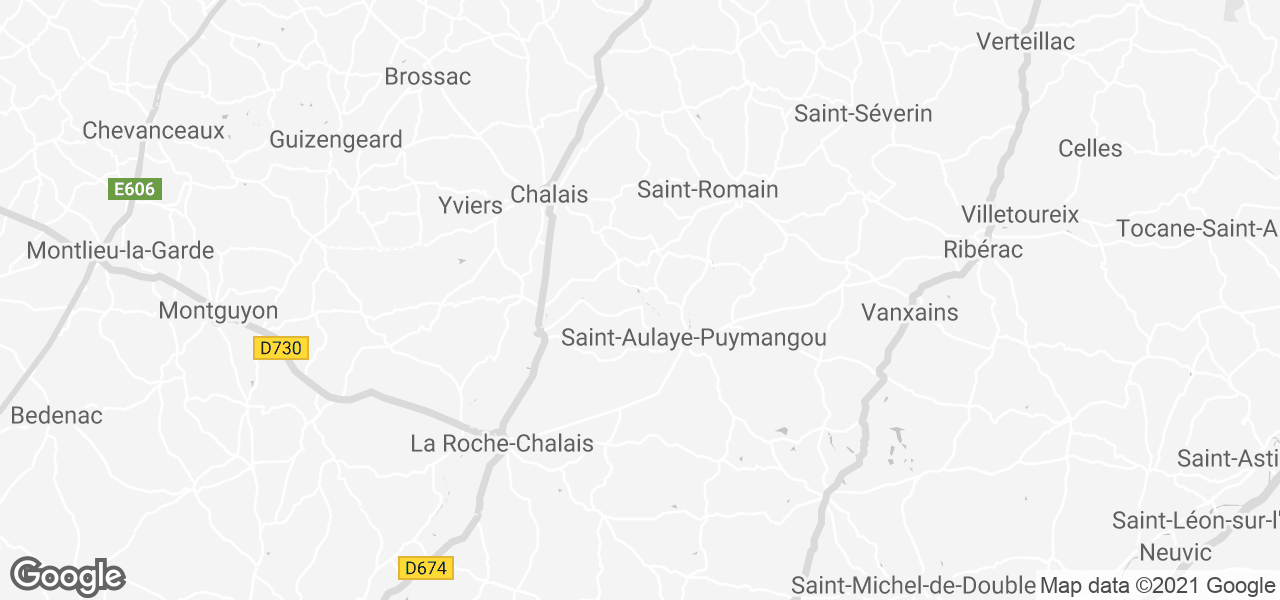The height and width of the screenshot is (600, 1280).
Task: Select Chevanceaux on the map
Action: click(x=154, y=131)
